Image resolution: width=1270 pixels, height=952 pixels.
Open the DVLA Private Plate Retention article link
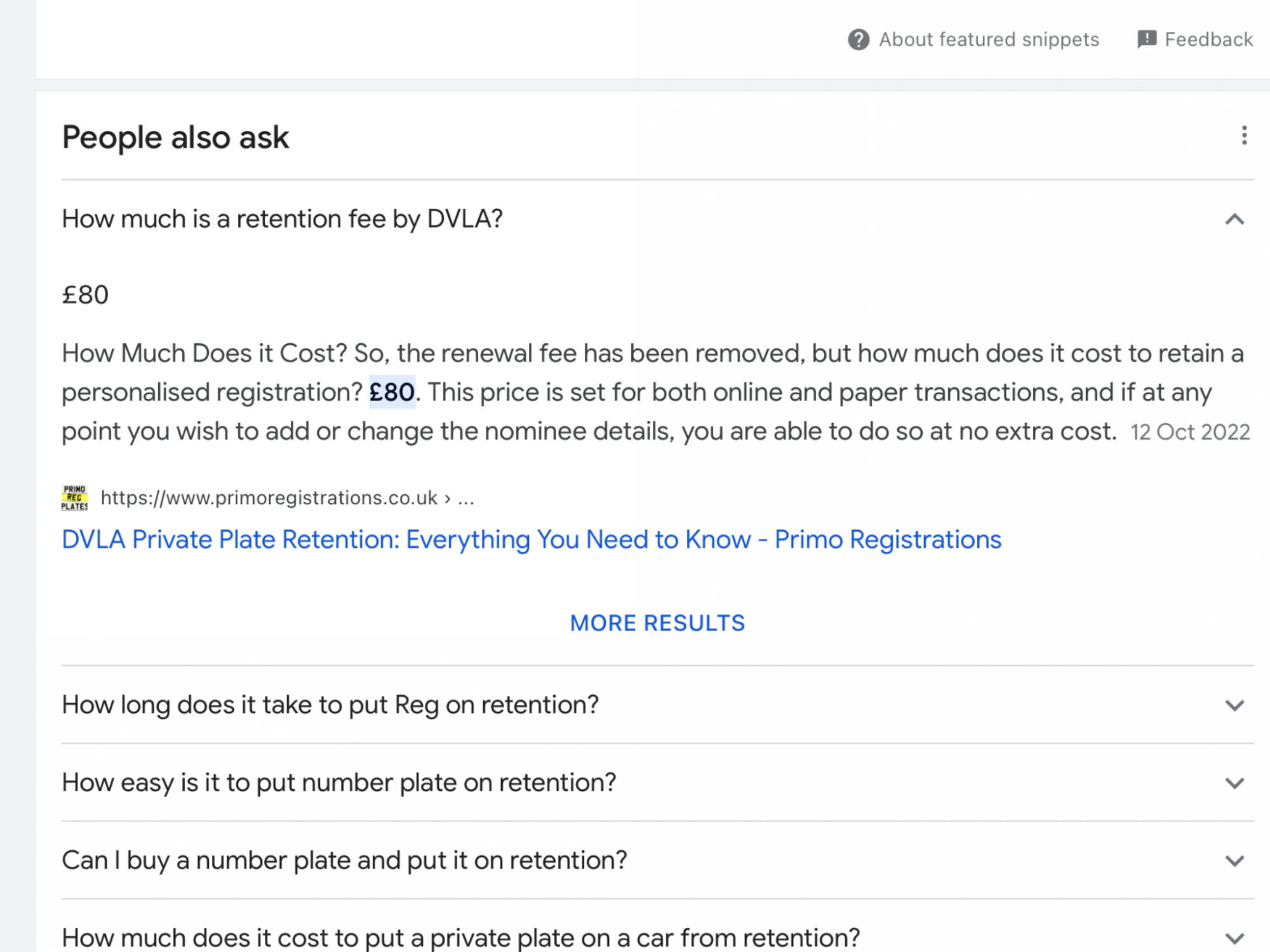click(x=531, y=539)
